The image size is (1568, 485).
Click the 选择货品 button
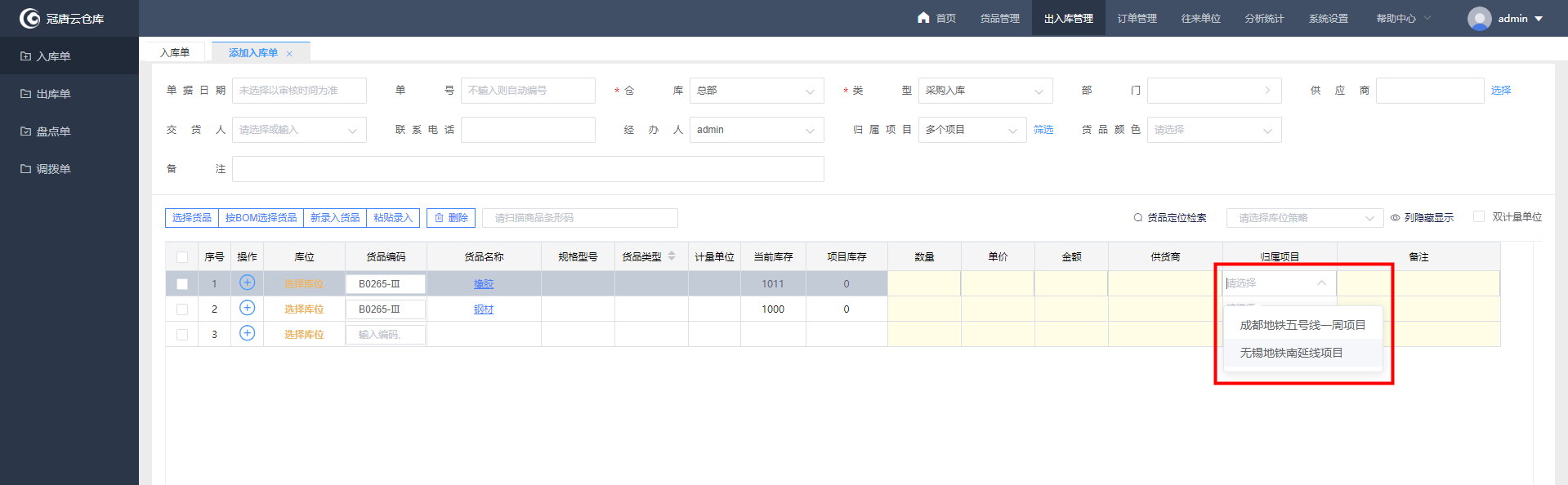(192, 218)
